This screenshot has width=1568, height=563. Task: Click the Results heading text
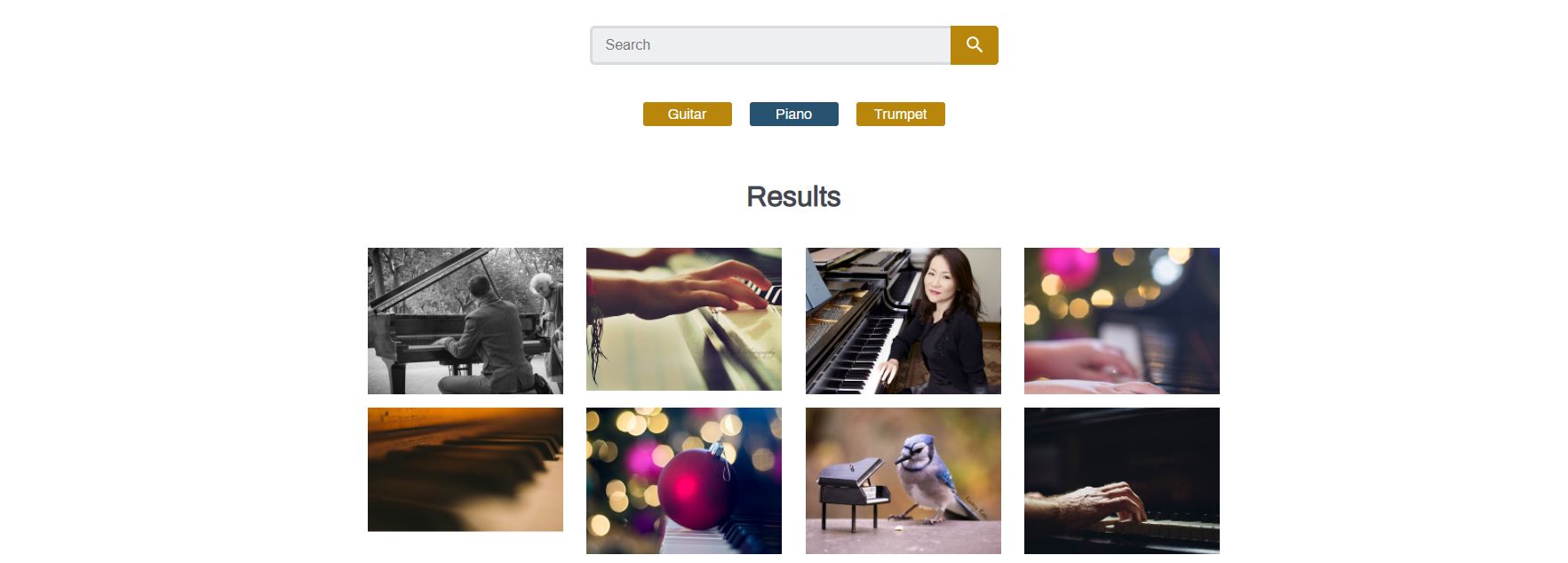click(x=793, y=197)
